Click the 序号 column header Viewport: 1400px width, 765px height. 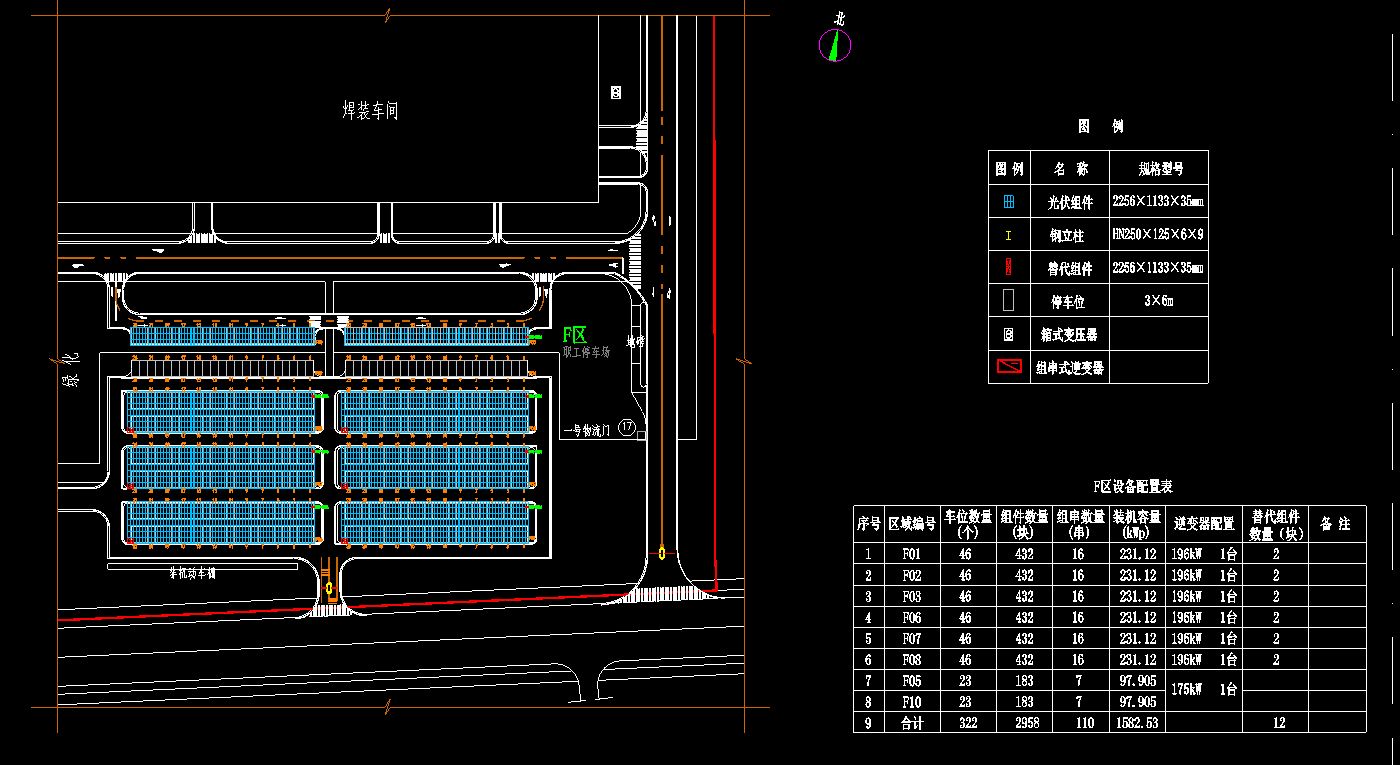(869, 523)
